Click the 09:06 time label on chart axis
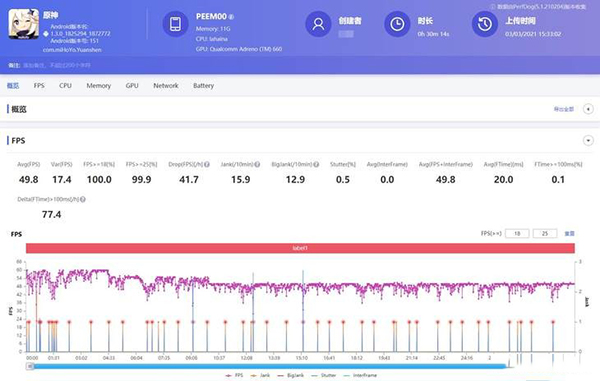Screen dimensions: 600x381 [x=191, y=358]
